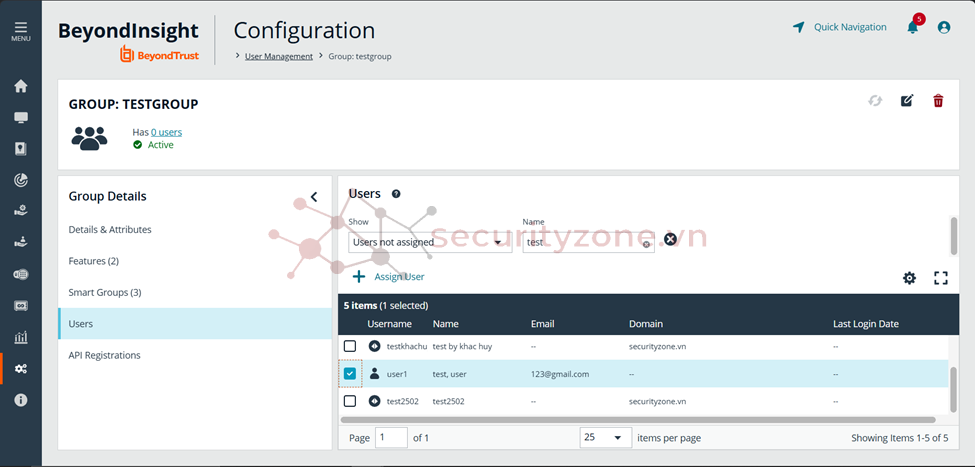Select Details & Attributes in Group Details

tap(110, 230)
